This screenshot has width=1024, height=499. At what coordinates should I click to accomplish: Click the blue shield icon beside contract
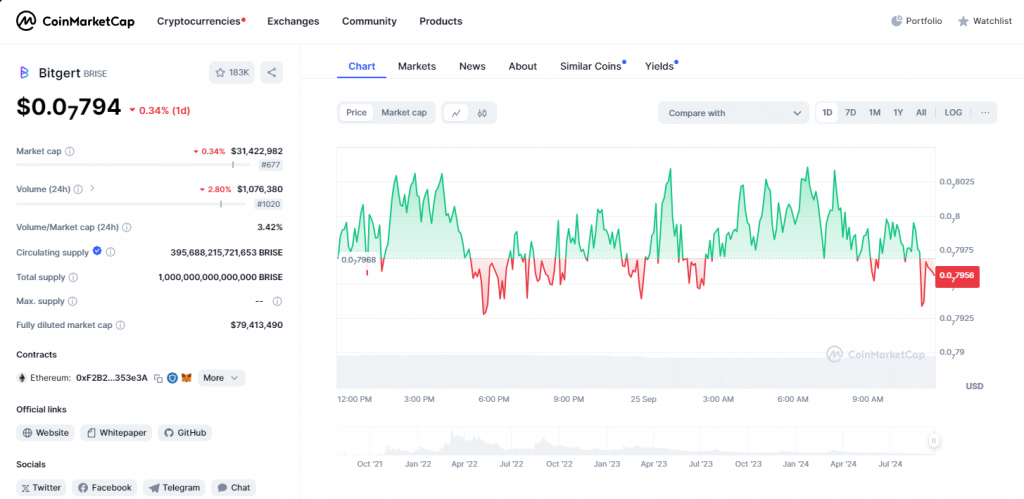[172, 378]
